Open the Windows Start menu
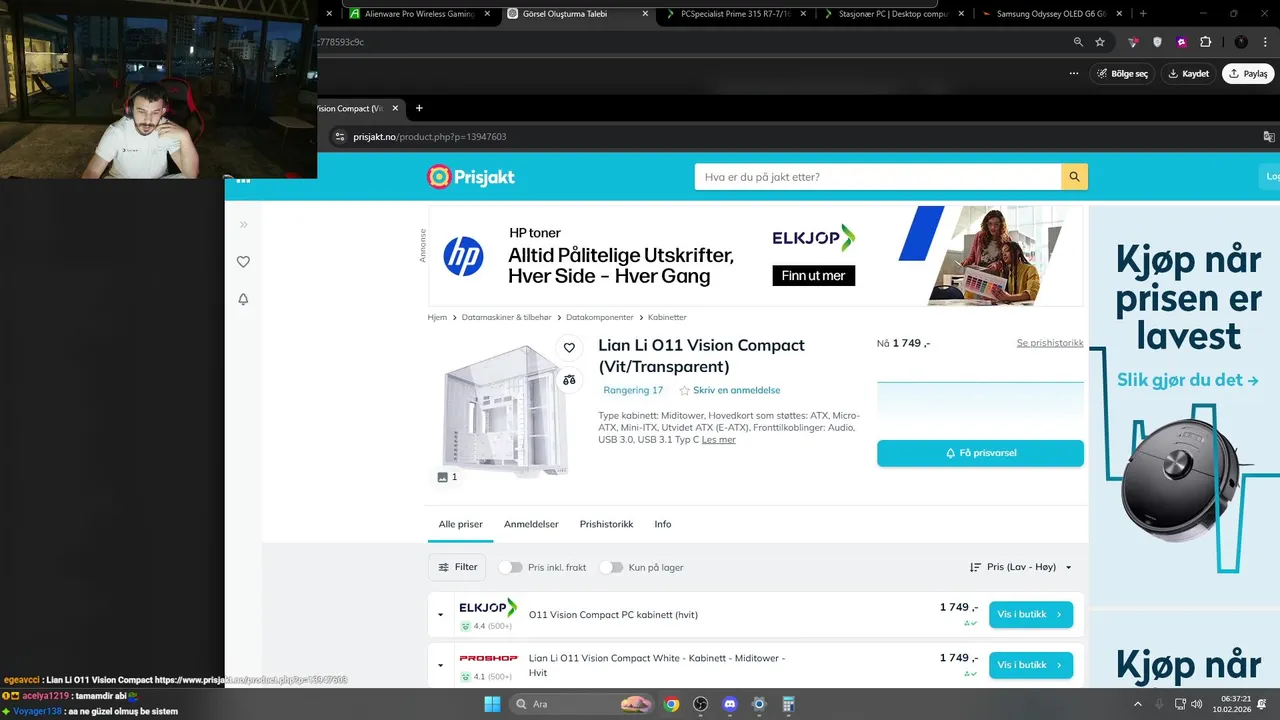1280x720 pixels. tap(492, 704)
